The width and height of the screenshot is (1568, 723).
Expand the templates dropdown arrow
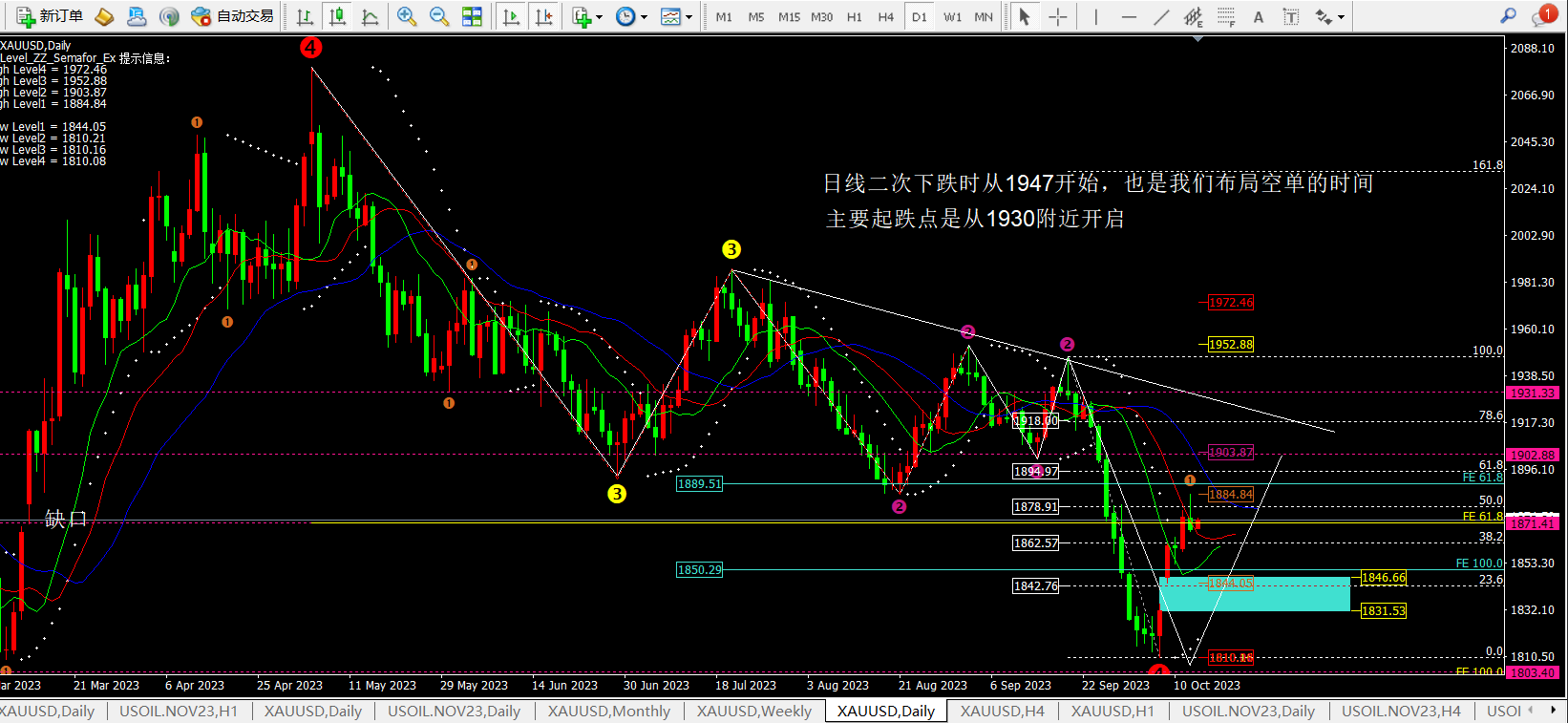(689, 17)
